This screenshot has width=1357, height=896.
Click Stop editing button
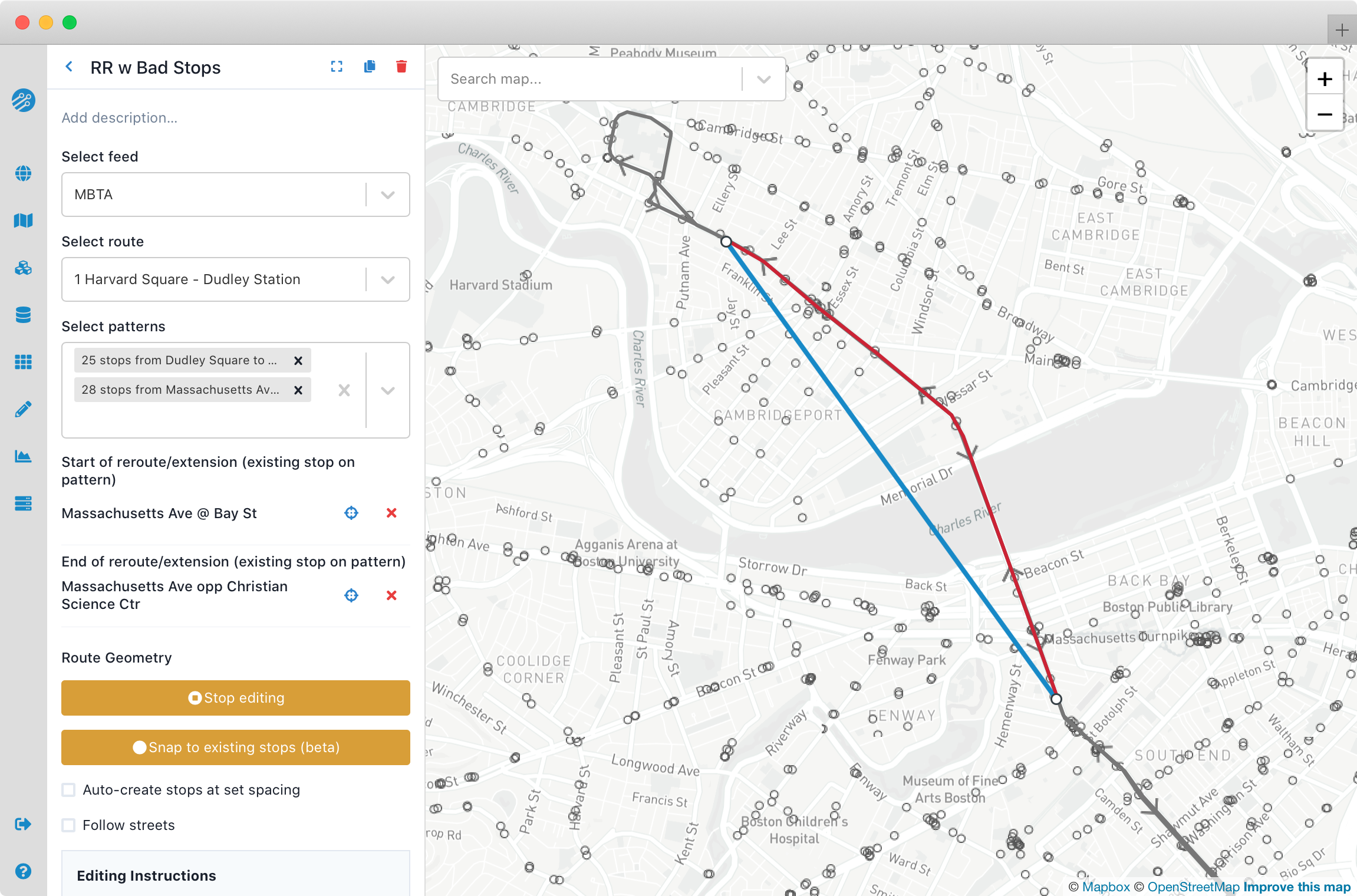click(236, 698)
